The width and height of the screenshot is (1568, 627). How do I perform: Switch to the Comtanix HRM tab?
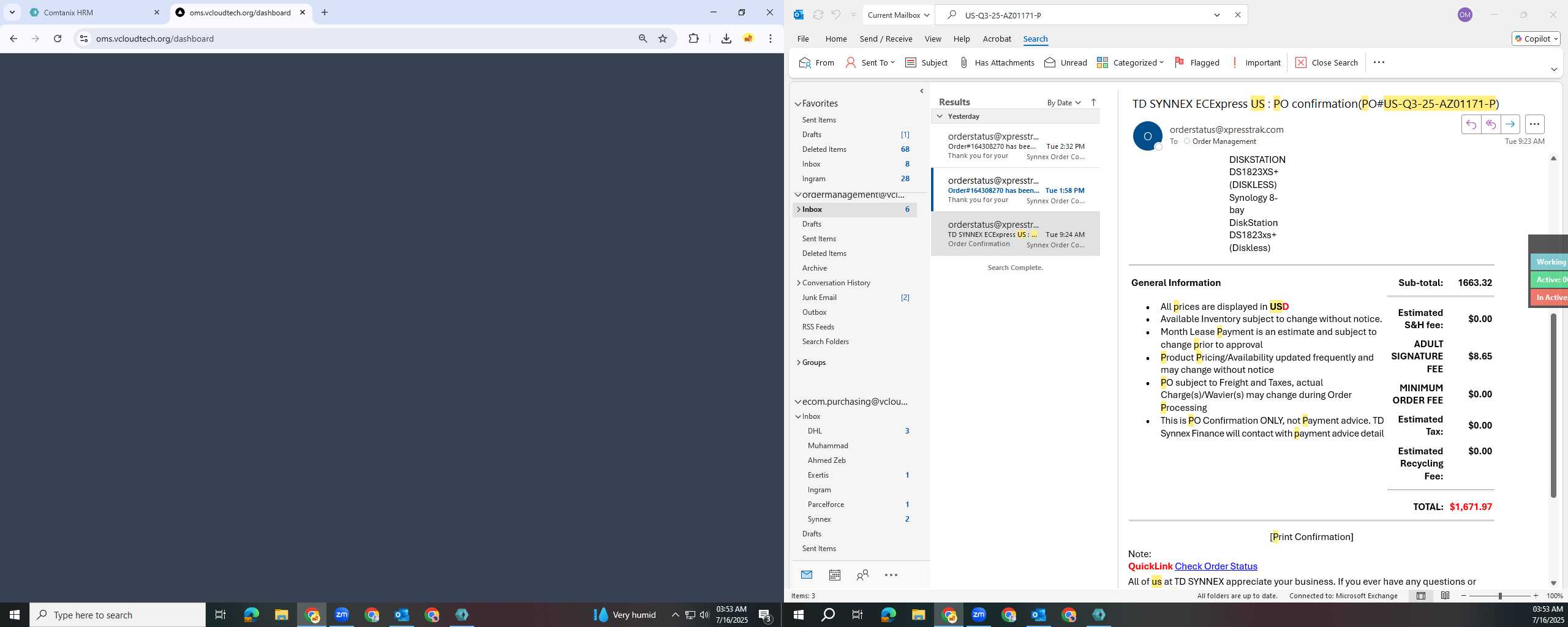click(95, 12)
